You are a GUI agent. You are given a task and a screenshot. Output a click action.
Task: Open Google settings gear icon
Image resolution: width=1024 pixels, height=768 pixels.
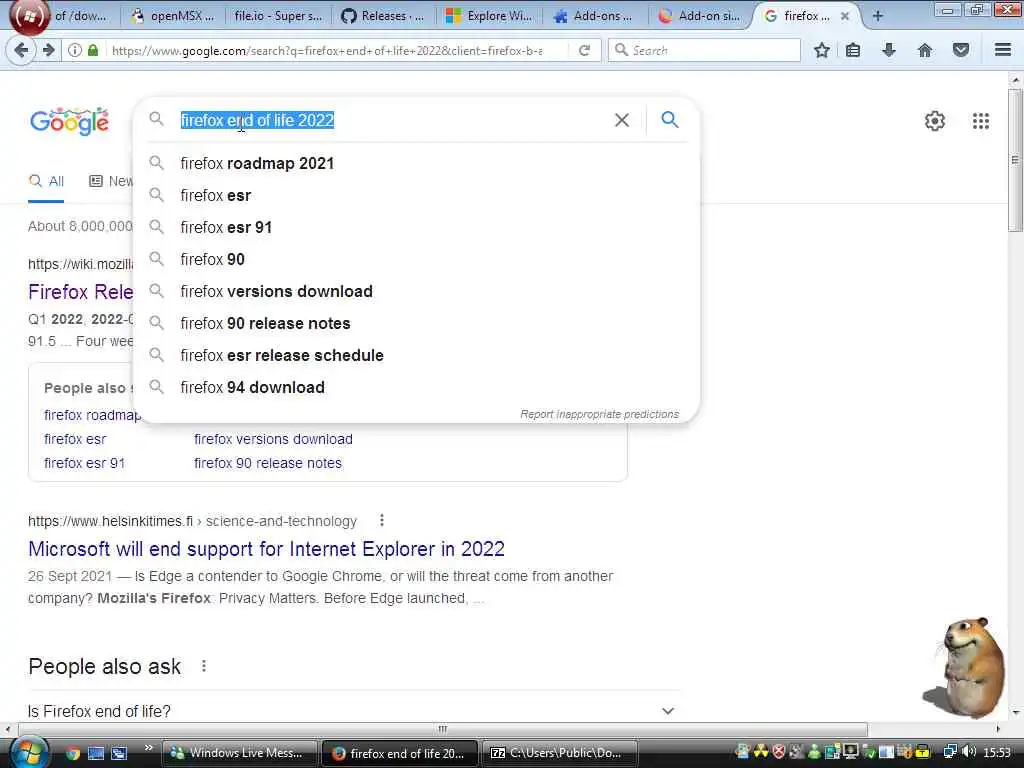(x=935, y=121)
